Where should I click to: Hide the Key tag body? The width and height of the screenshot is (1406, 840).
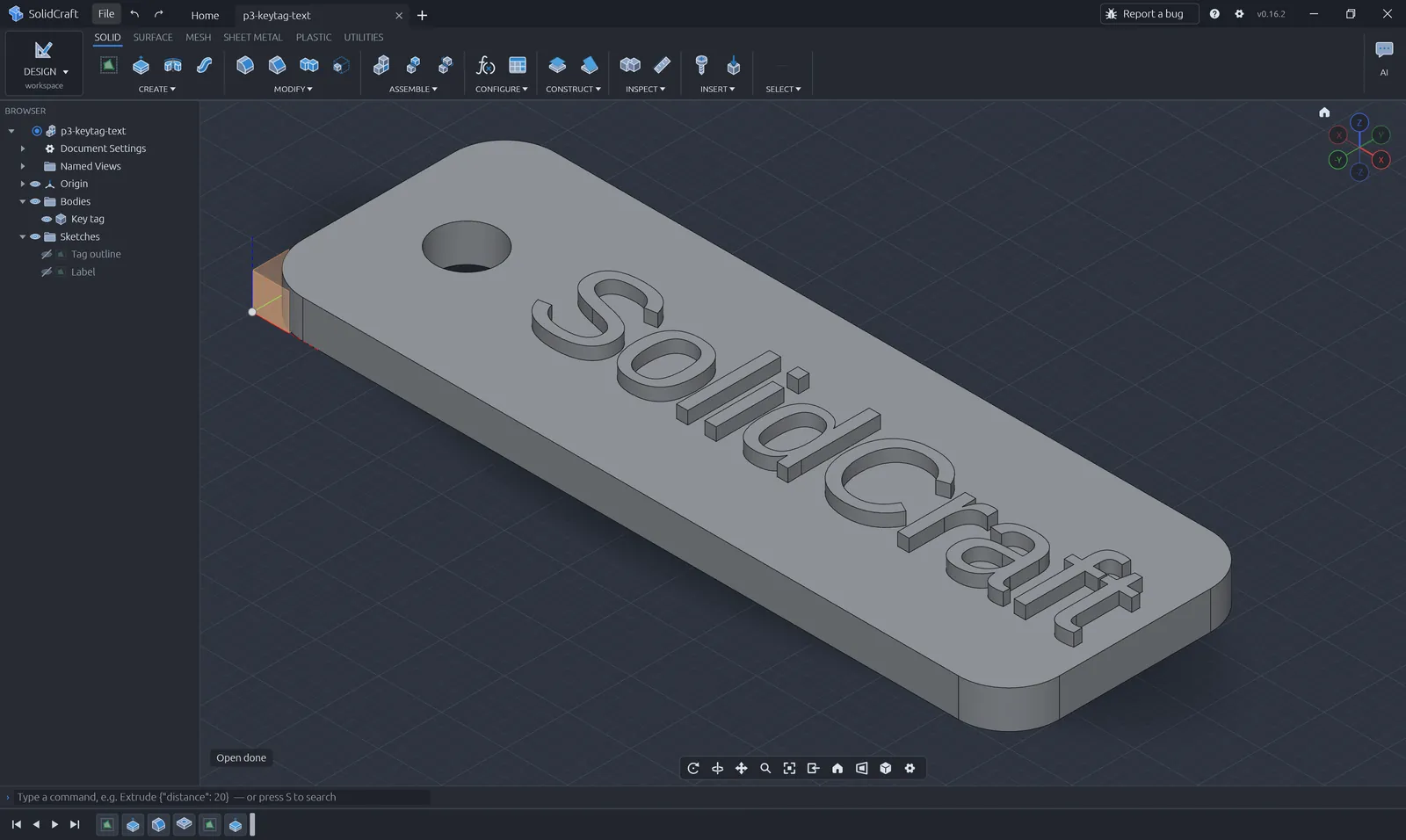(47, 219)
